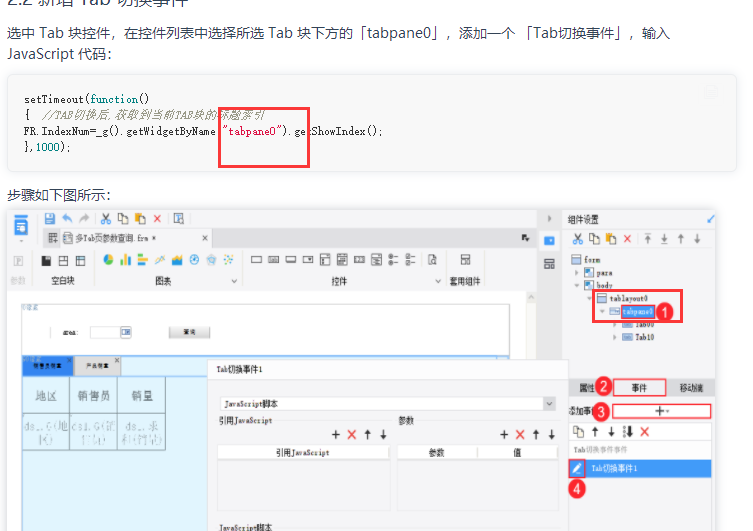The image size is (753, 531).
Task: Insert a radar chart
Action: [211, 260]
